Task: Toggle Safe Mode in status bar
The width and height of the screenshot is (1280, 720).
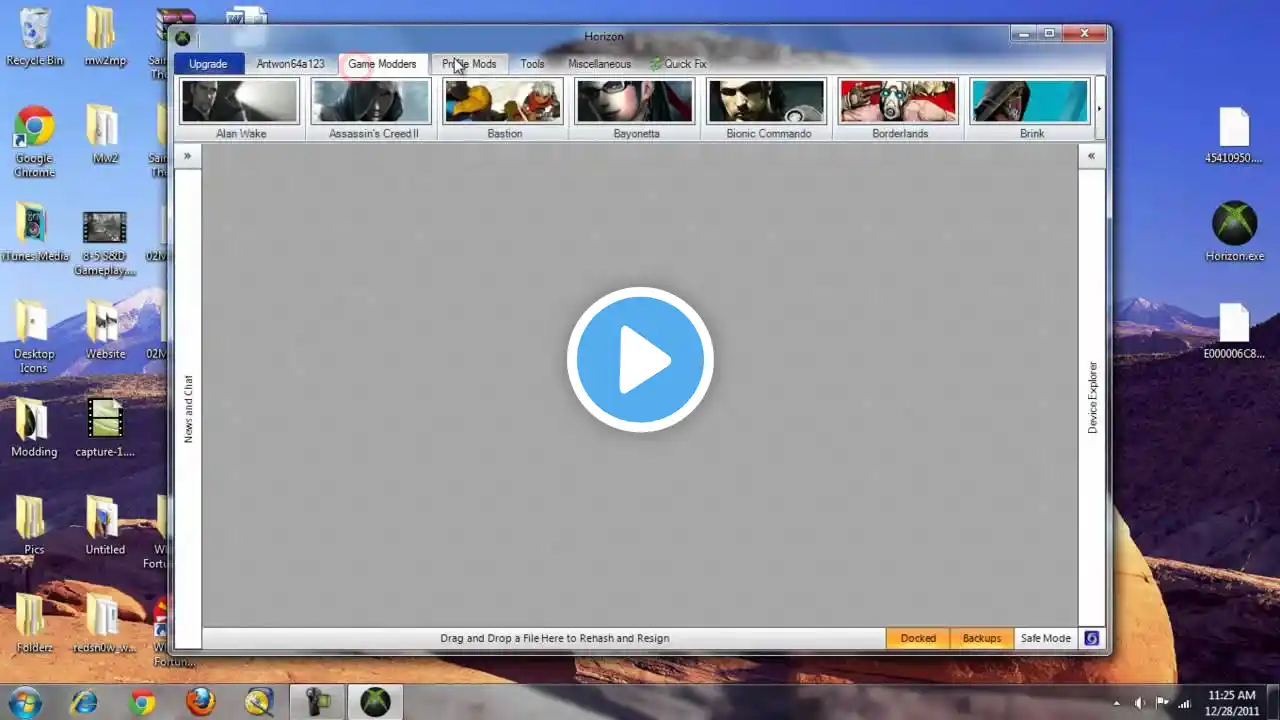Action: click(x=1045, y=638)
